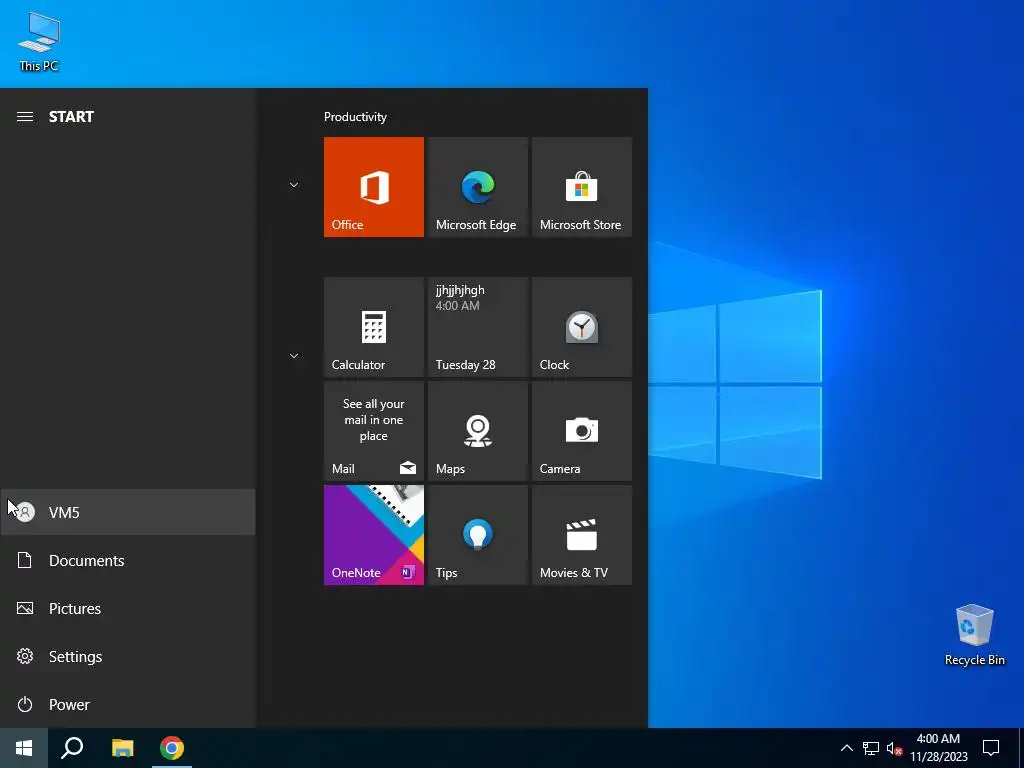The height and width of the screenshot is (768, 1024).
Task: Collapse the Start hamburger menu
Action: (x=25, y=117)
